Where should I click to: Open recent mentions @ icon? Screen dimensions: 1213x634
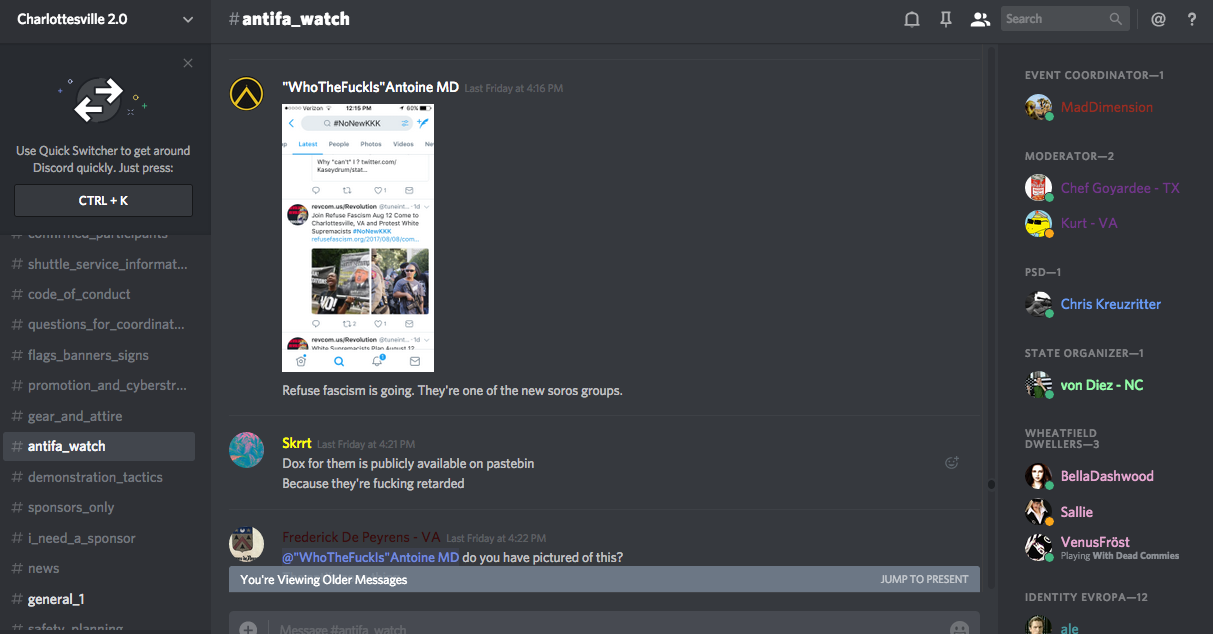(1158, 19)
